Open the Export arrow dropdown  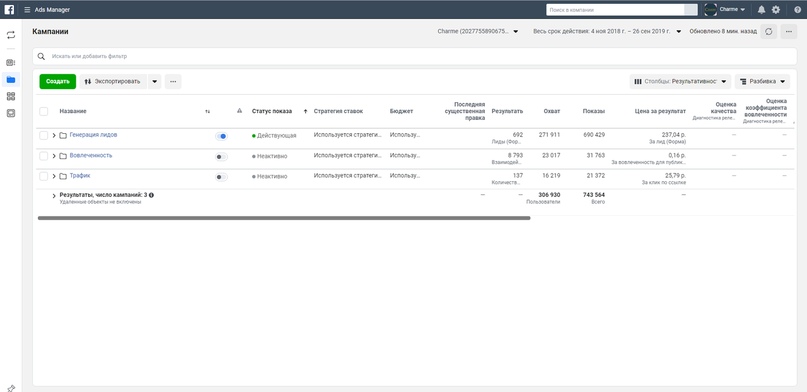[154, 81]
